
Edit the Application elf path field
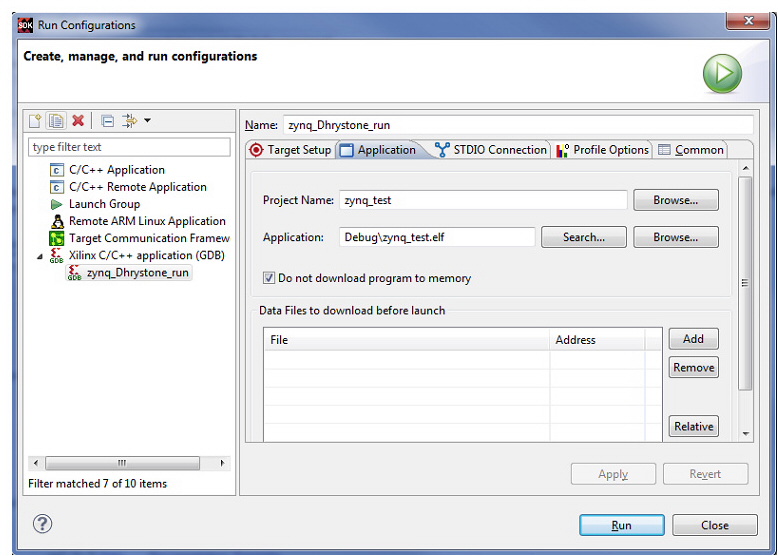coord(437,237)
